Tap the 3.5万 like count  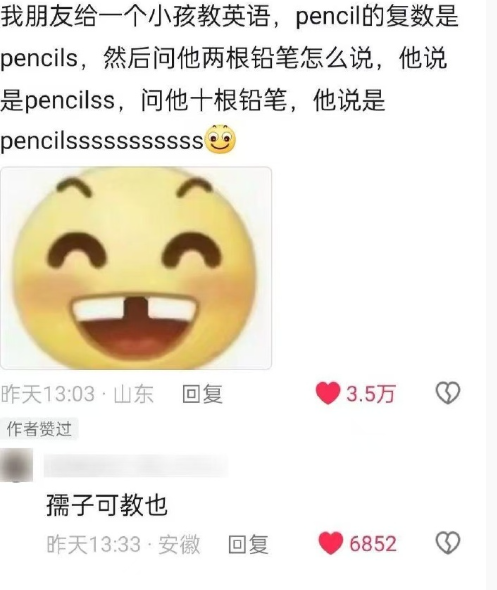coord(371,394)
